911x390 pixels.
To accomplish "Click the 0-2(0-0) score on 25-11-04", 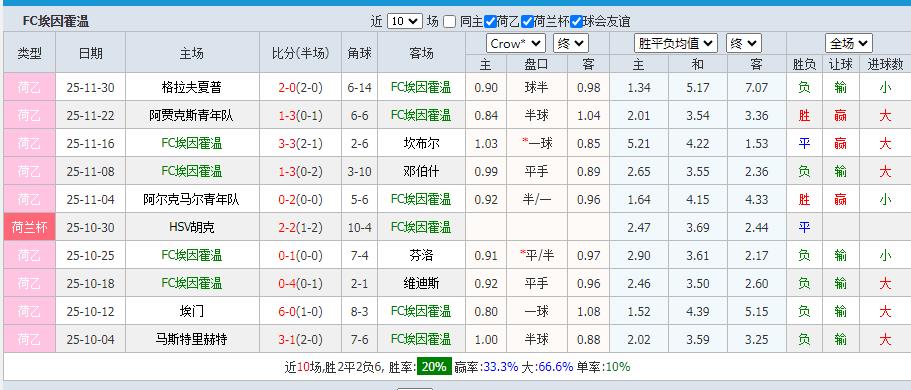I will 300,199.
